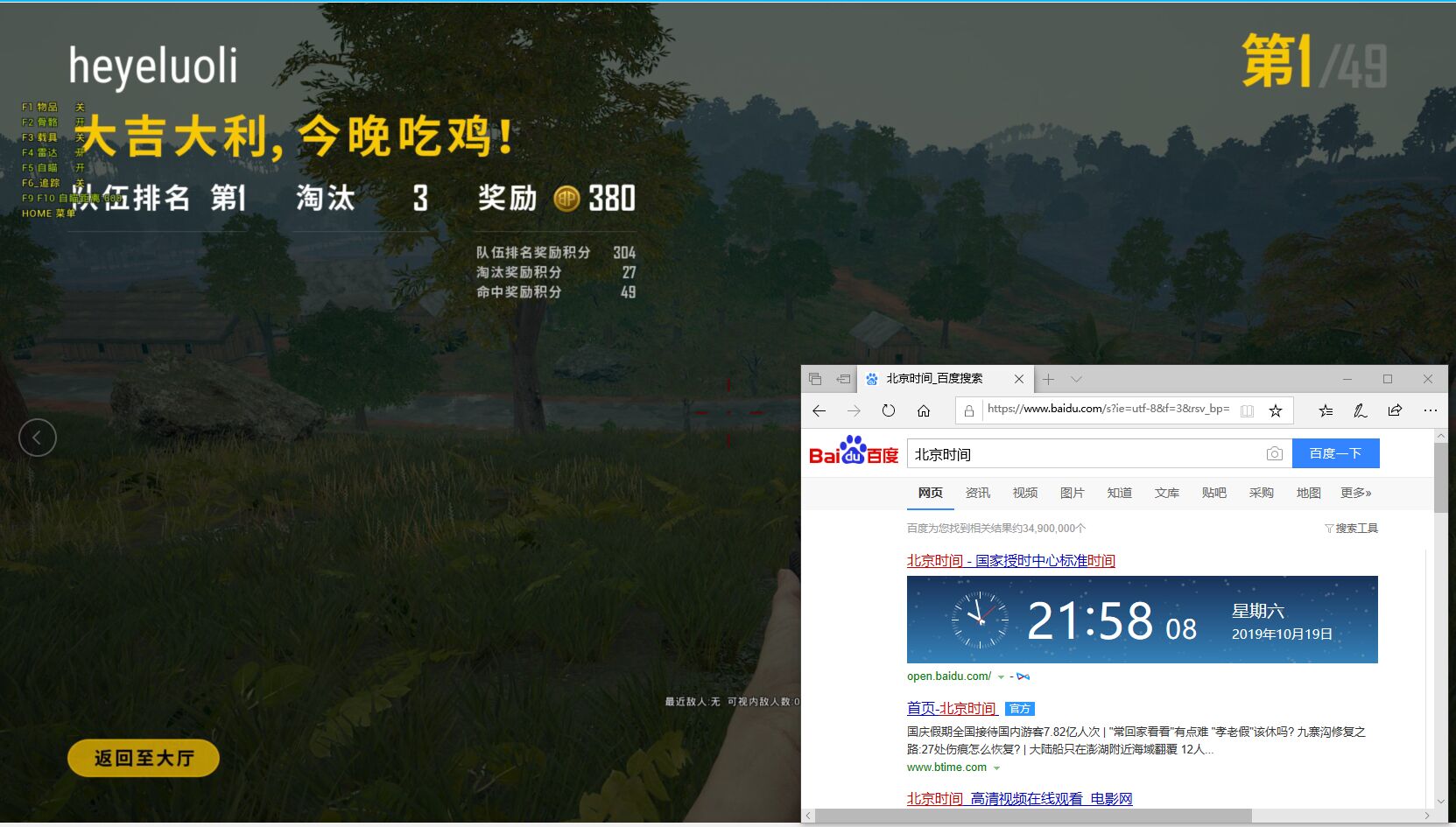The image size is (1456, 827).
Task: Go back in the Edge browser
Action: tap(819, 410)
